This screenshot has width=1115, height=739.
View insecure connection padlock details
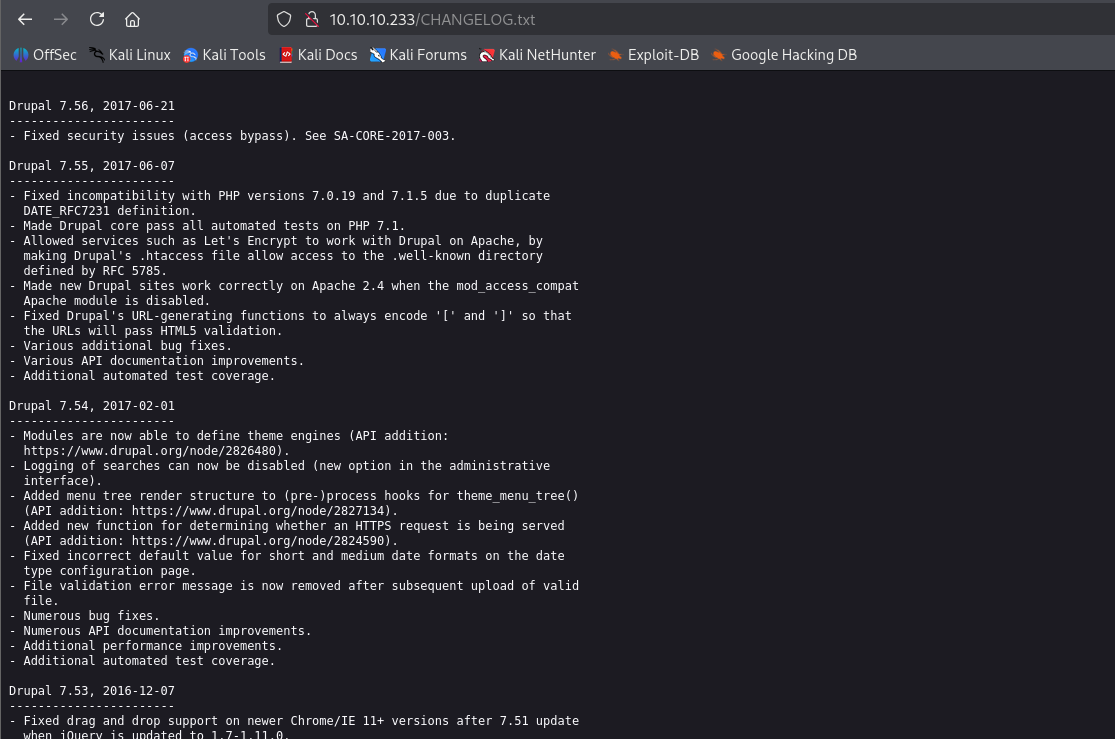(x=311, y=19)
